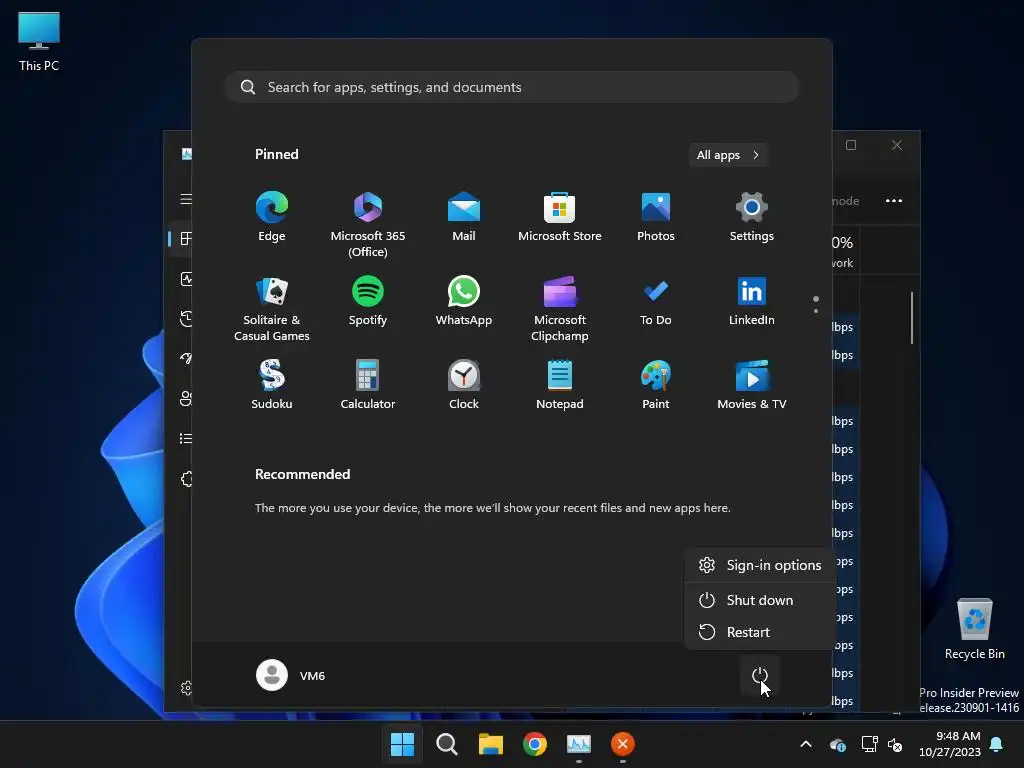Show hidden tray icons chevron
This screenshot has height=768, width=1024.
click(806, 744)
